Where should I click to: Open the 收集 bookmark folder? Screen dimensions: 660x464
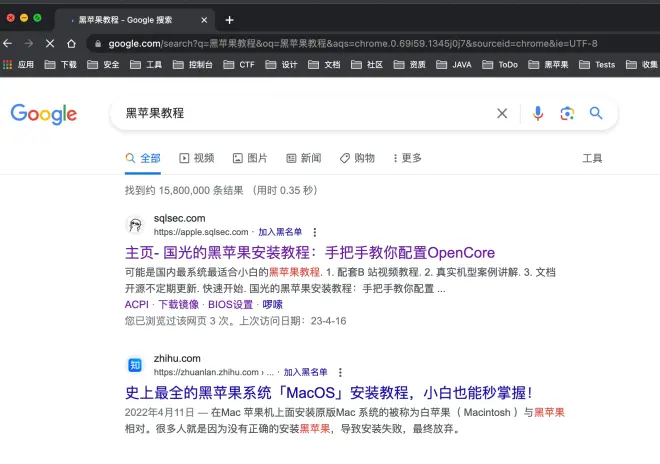pyautogui.click(x=642, y=64)
